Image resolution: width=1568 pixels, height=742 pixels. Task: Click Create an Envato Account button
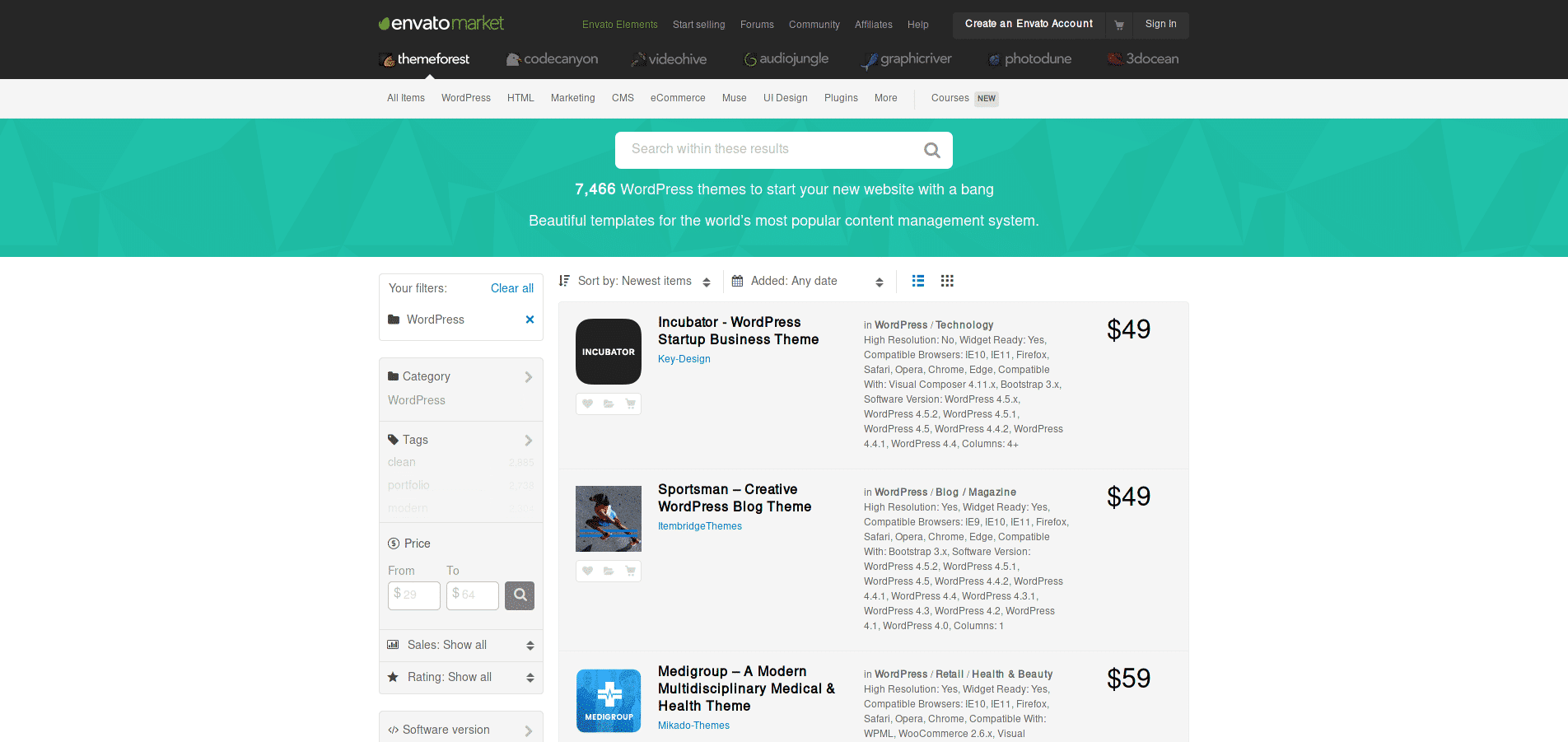click(x=1029, y=25)
